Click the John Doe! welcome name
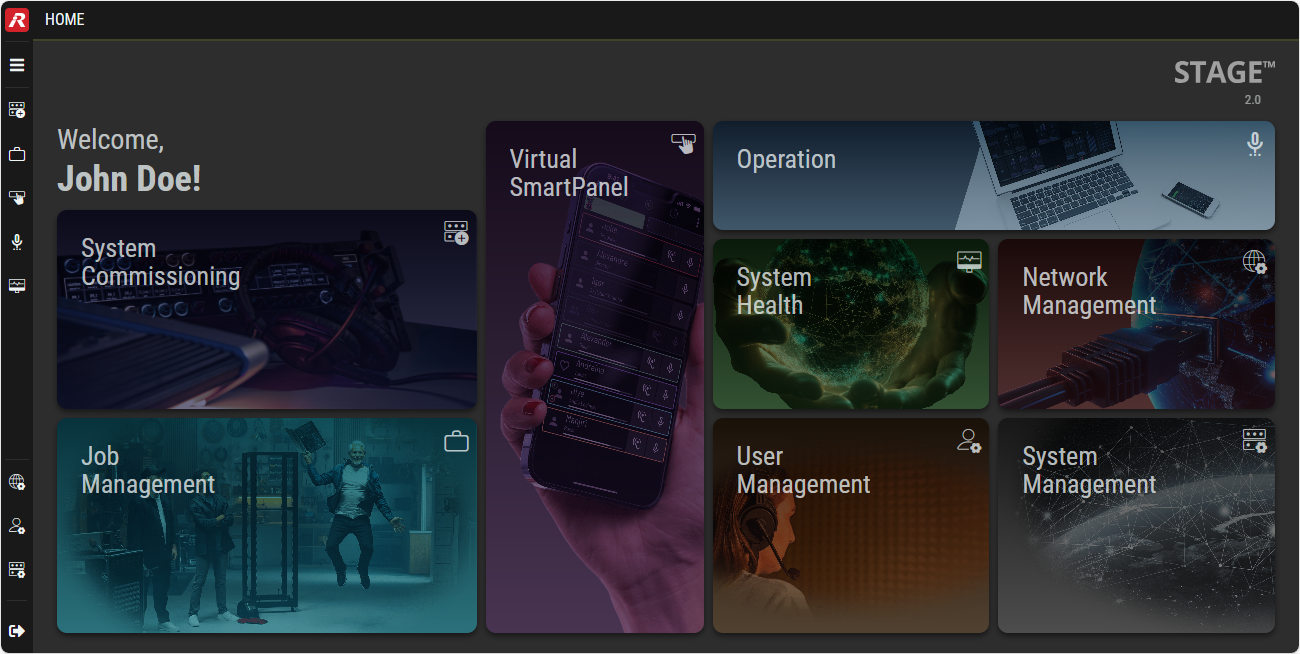This screenshot has height=654, width=1300. (129, 178)
